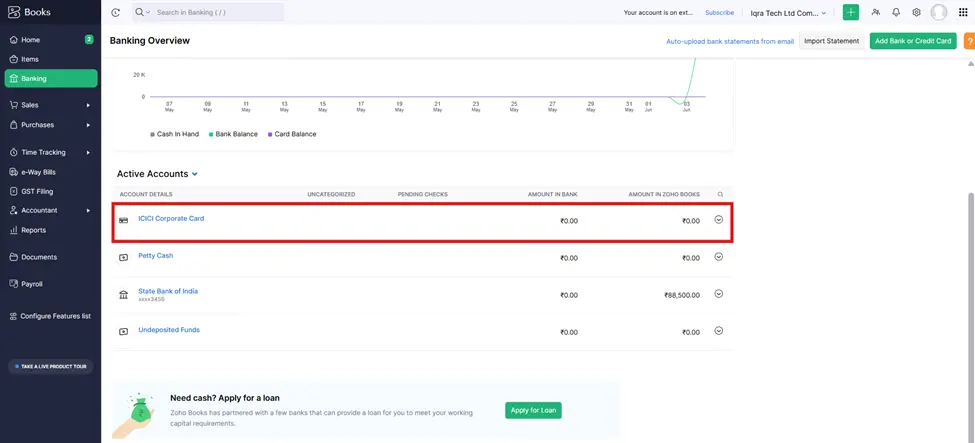
Task: Click the ₹88,500.00 amount in Zoho Books
Action: [682, 296]
